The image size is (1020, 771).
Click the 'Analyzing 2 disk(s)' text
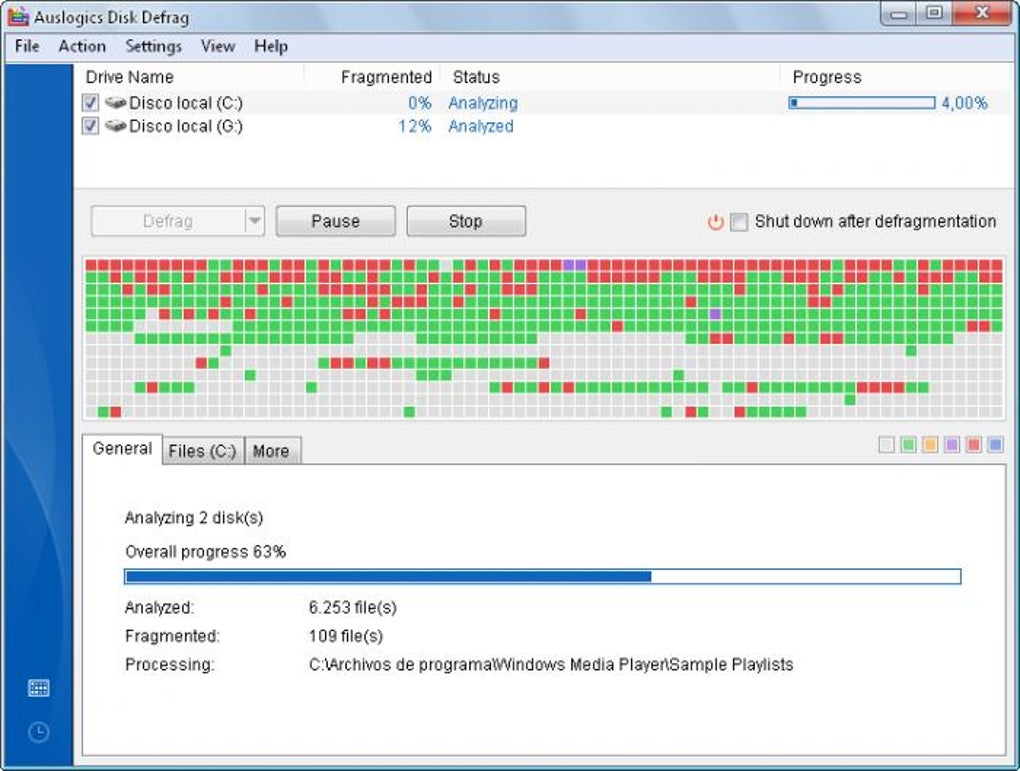click(x=194, y=518)
